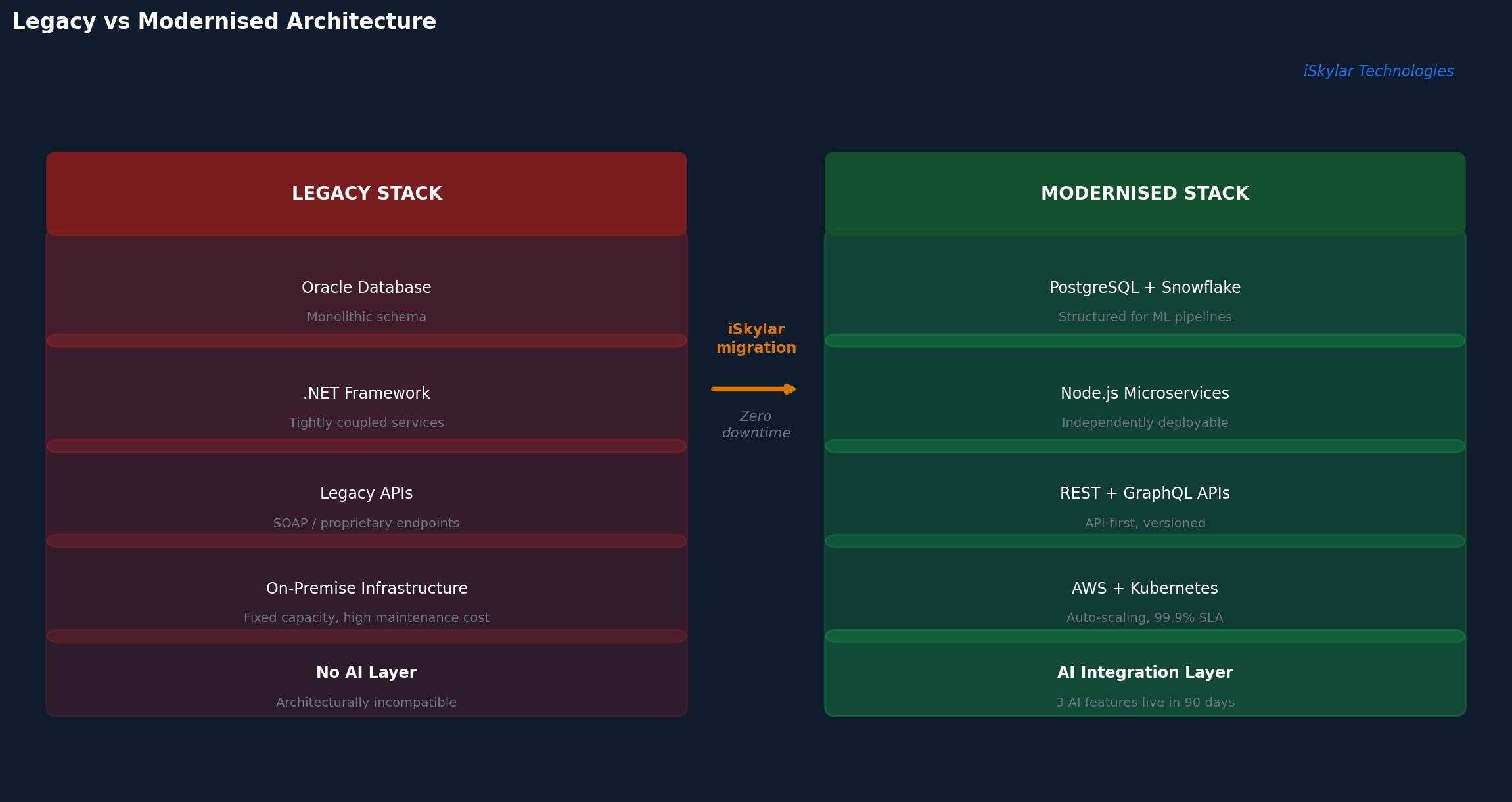Click 'PostgreSQL + Snowflake' text
The height and width of the screenshot is (802, 1512).
point(1145,288)
